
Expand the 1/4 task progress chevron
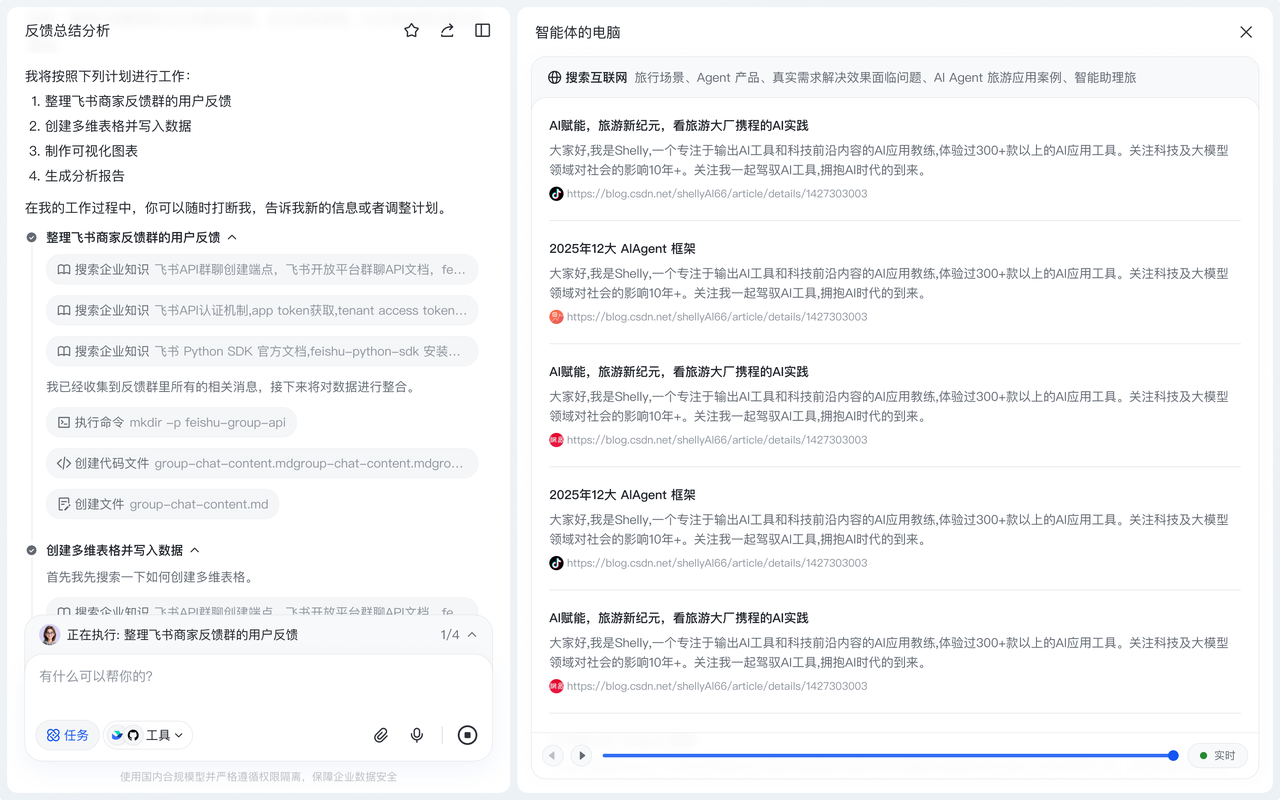click(472, 635)
